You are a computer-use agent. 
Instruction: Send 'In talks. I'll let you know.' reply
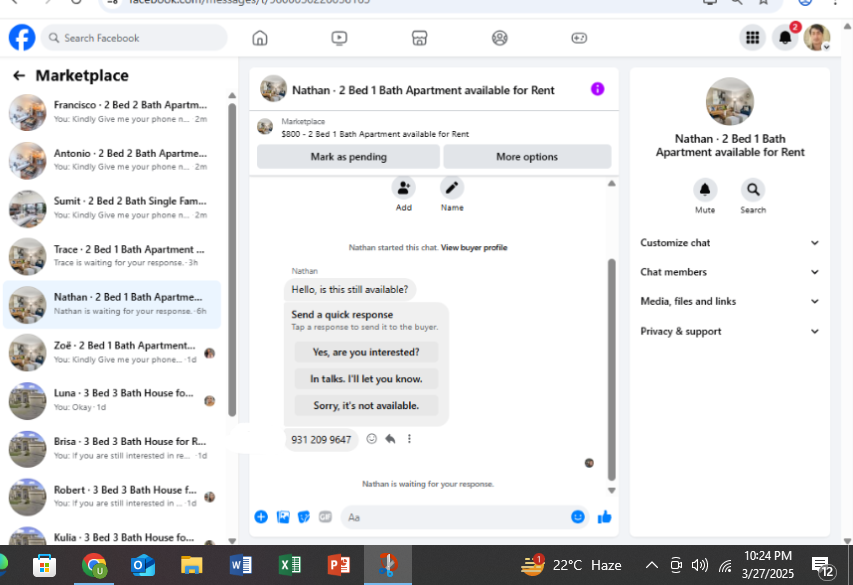pos(366,379)
